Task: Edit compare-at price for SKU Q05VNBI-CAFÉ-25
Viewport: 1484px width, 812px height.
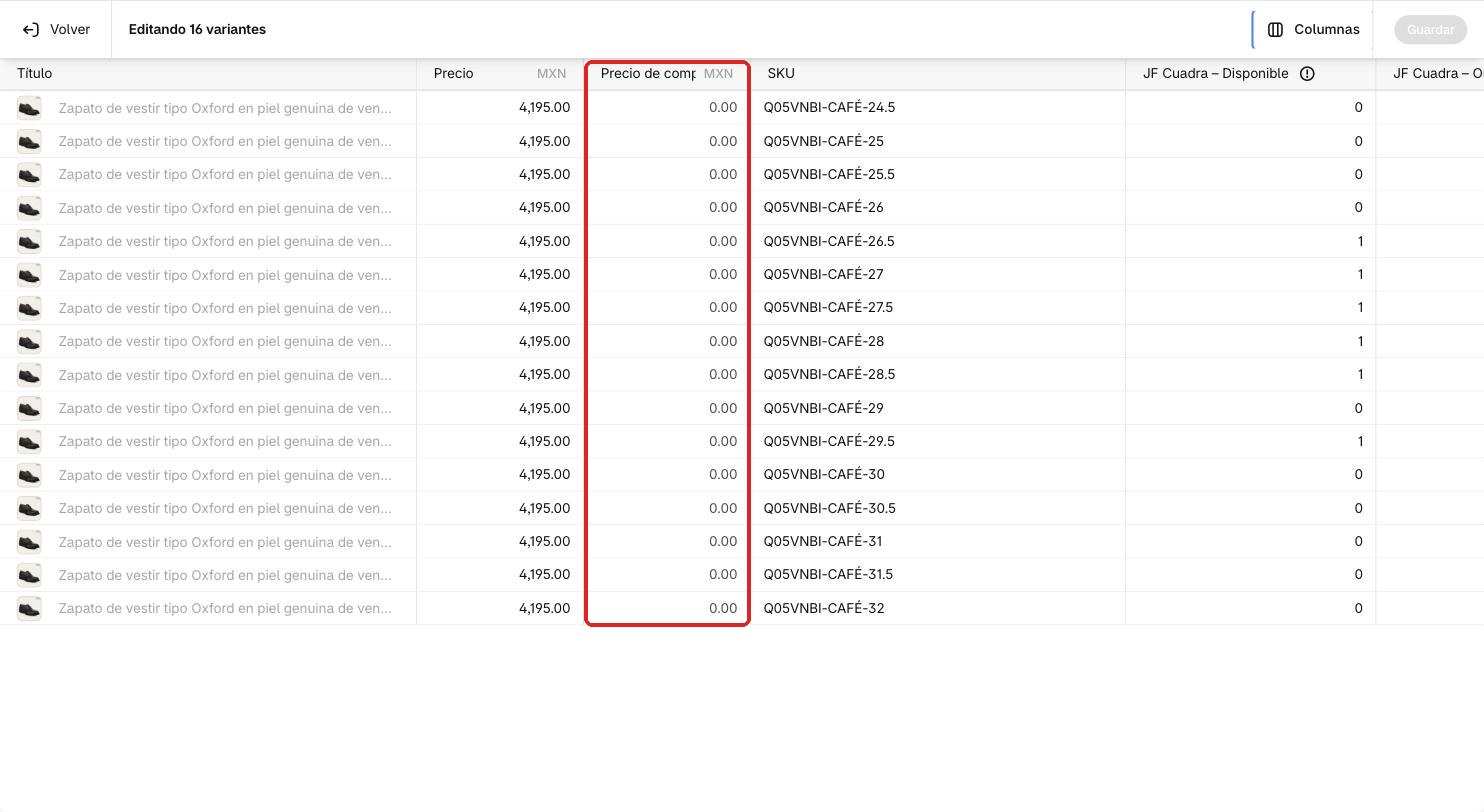Action: pyautogui.click(x=667, y=141)
